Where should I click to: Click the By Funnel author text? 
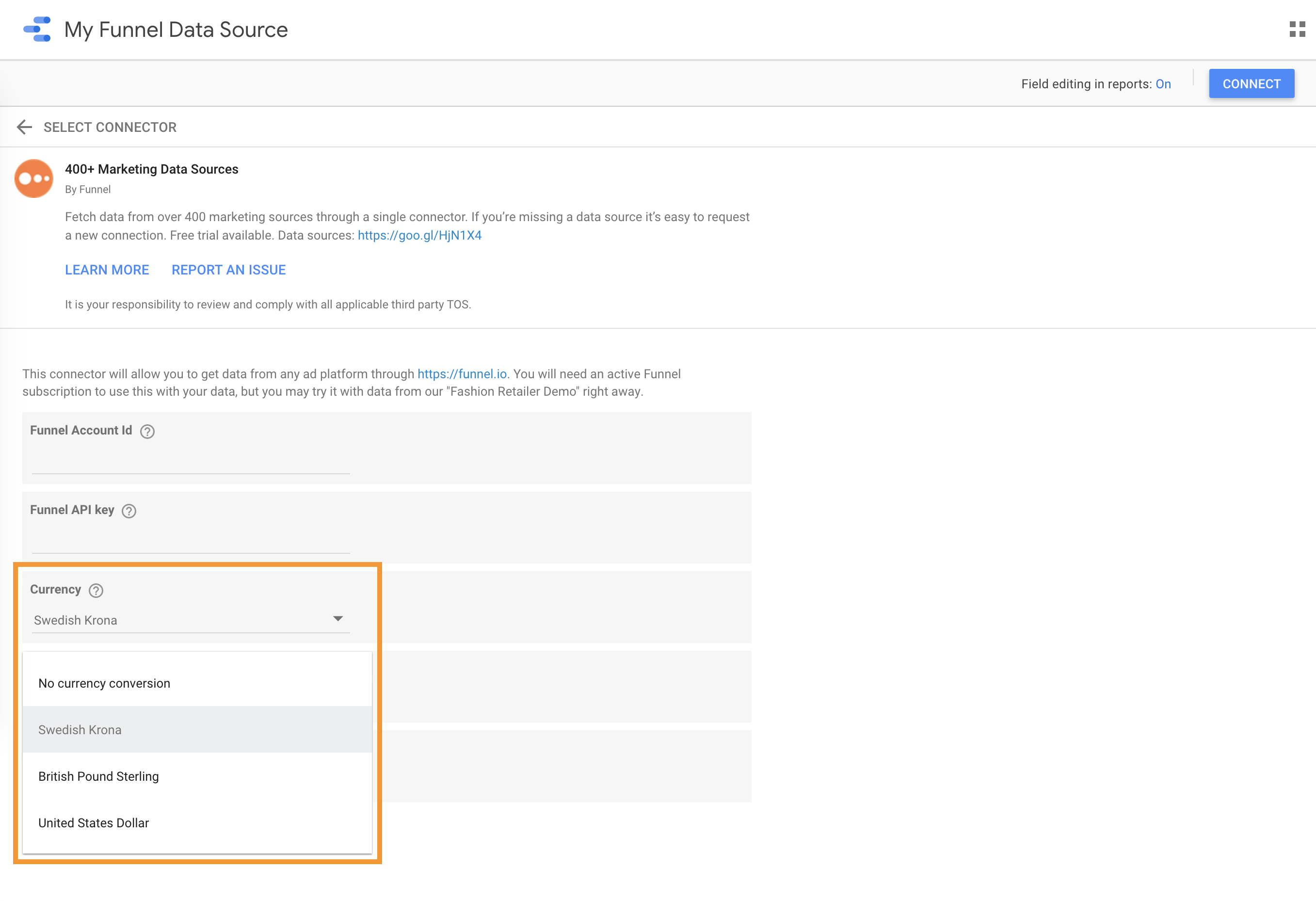click(88, 189)
